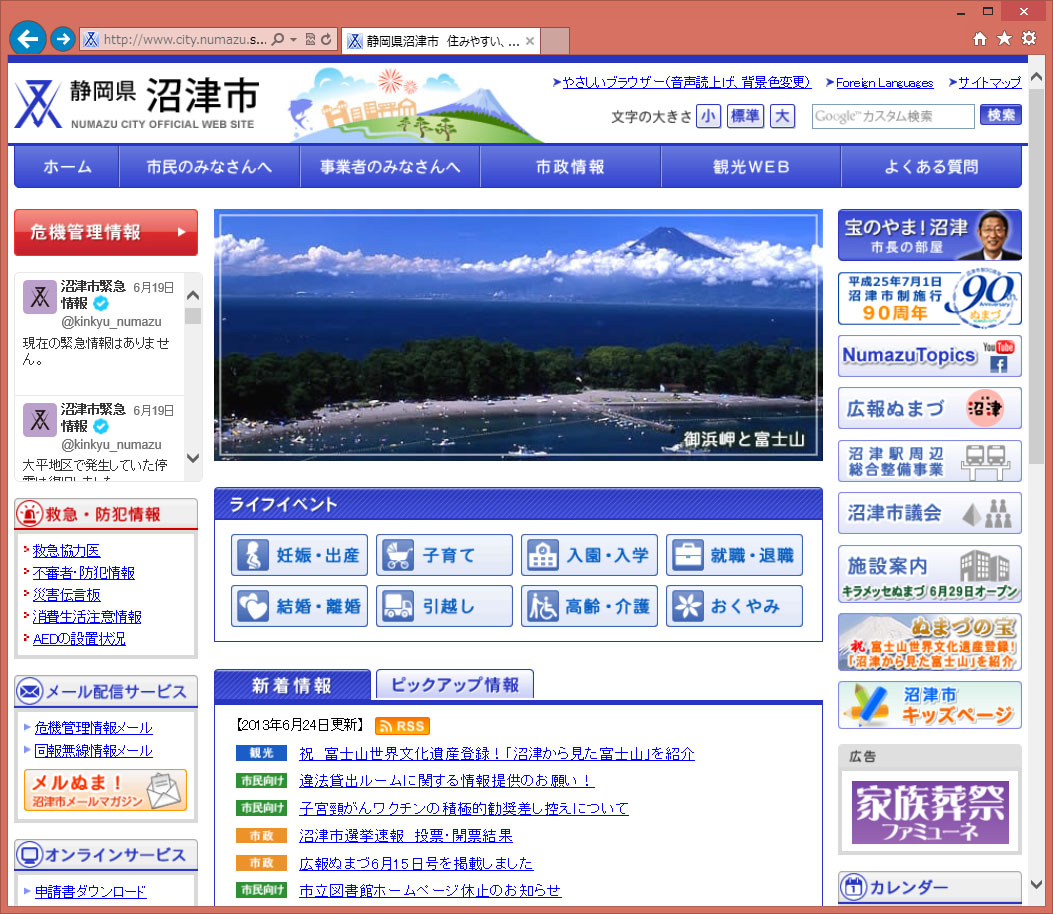This screenshot has height=914, width=1053.
Task: Open the 入園・入学 life event
Action: [x=590, y=555]
